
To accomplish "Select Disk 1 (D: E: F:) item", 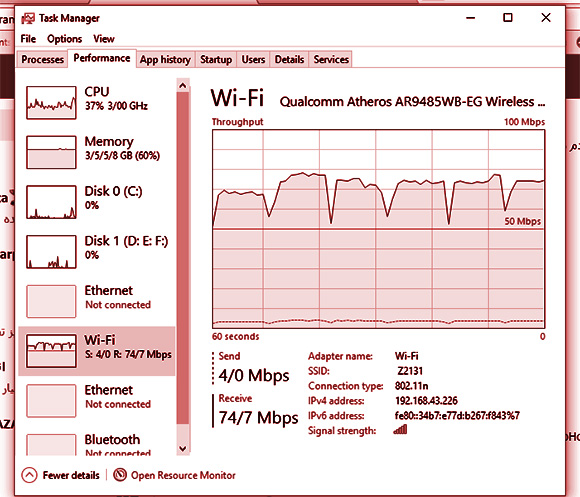I will tap(96, 251).
